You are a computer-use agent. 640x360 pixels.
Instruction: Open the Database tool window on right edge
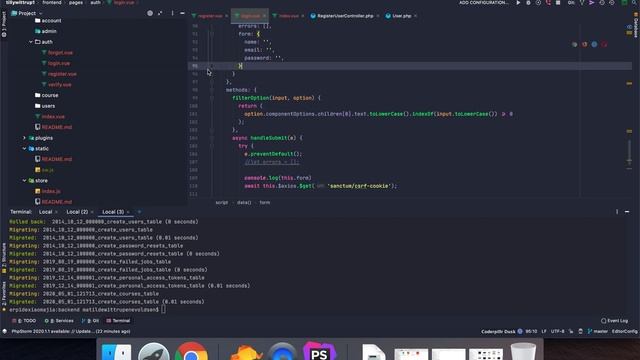coord(636,24)
